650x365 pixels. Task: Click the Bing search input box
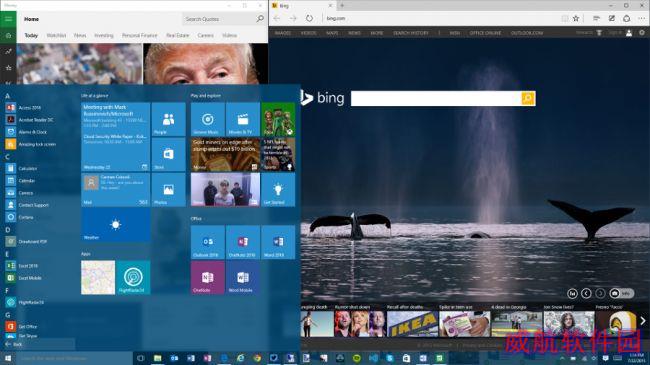click(x=436, y=98)
